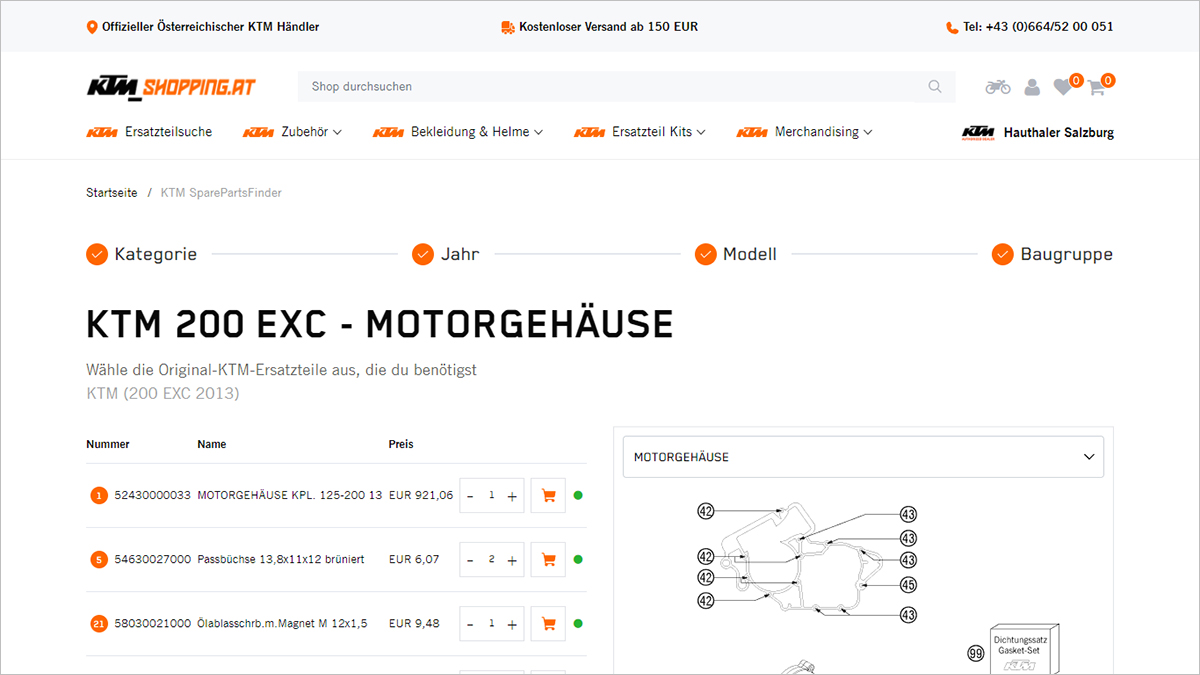Viewport: 1200px width, 675px height.
Task: Click the phone number +43 (0)664/52 00 051
Action: [x=1049, y=27]
